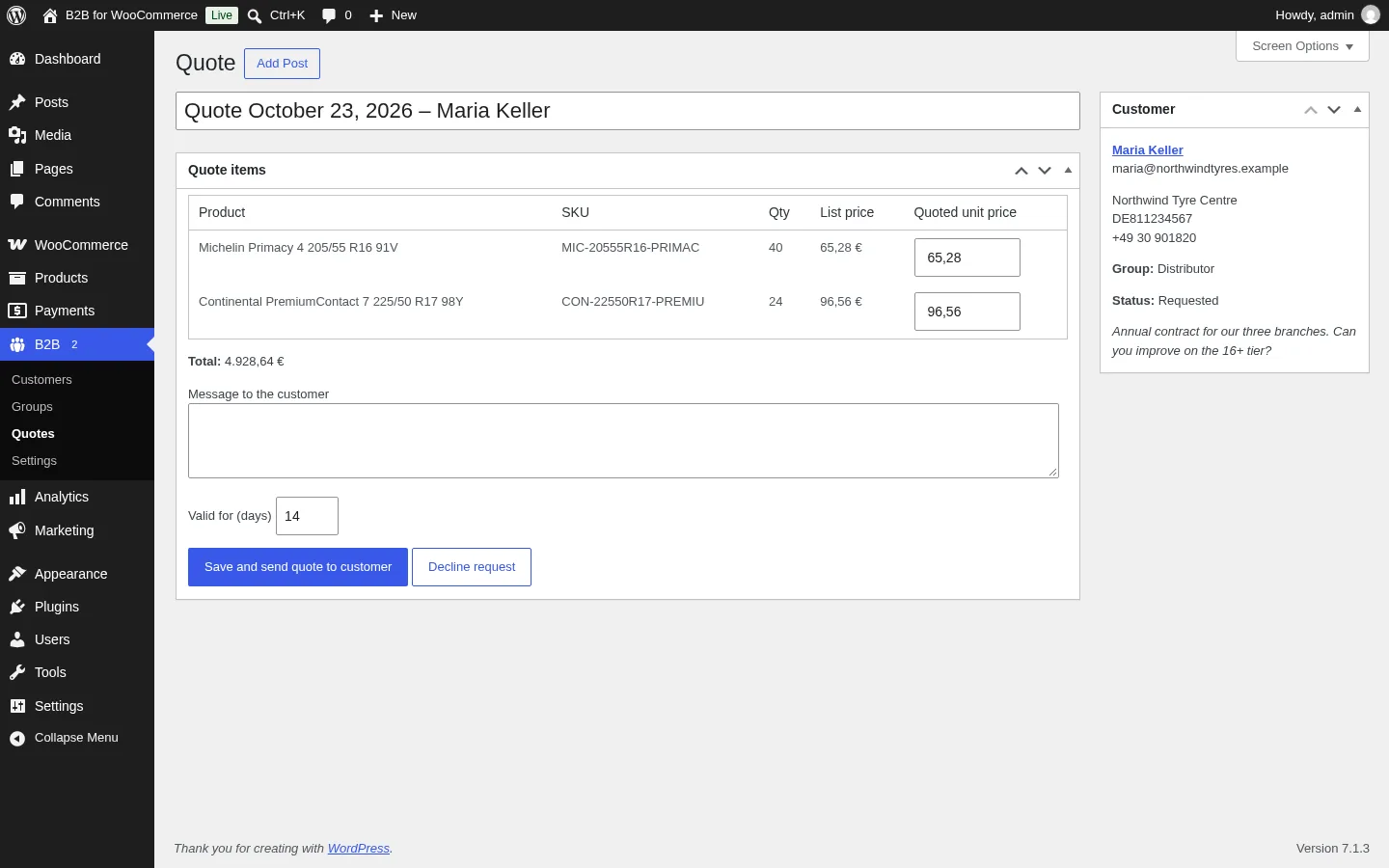Click the Valid for (days) field
This screenshot has width=1389, height=868.
click(307, 516)
